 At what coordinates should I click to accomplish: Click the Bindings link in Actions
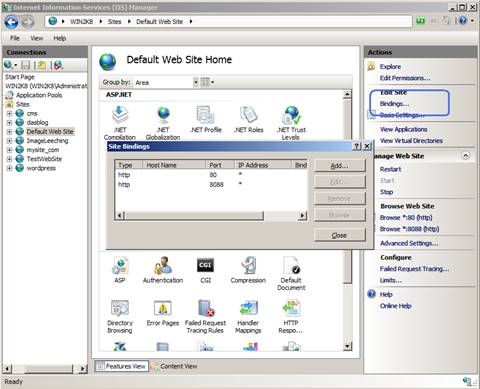pyautogui.click(x=394, y=104)
